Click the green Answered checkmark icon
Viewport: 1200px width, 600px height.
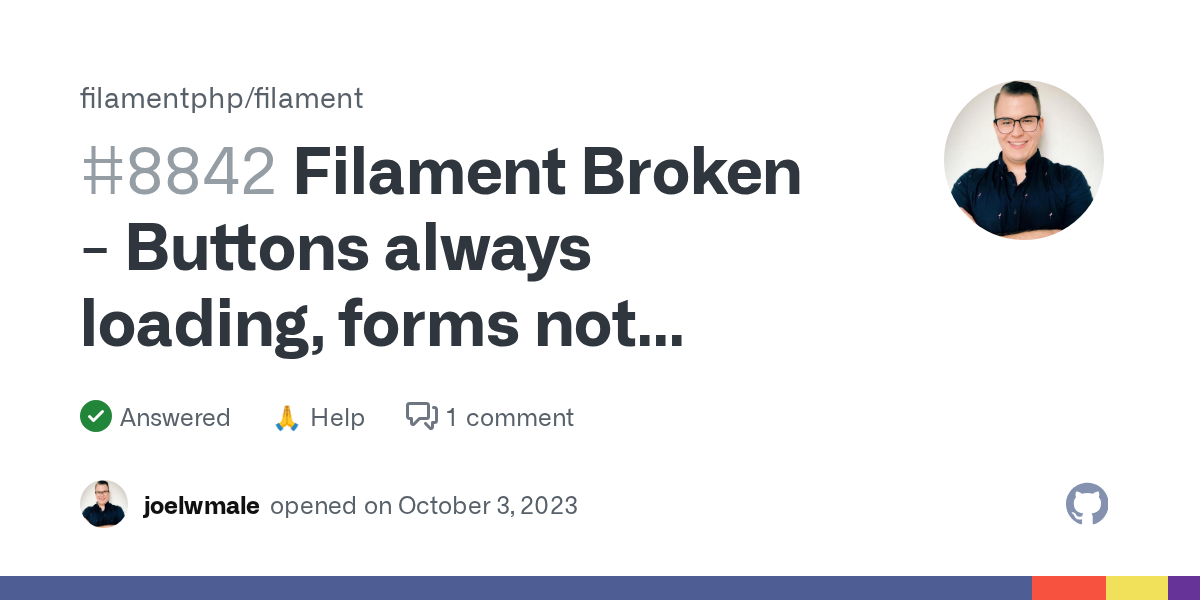[96, 417]
